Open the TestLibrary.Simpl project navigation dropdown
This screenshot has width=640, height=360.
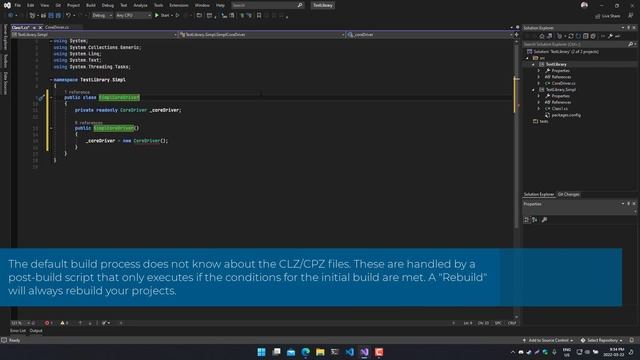pos(95,35)
